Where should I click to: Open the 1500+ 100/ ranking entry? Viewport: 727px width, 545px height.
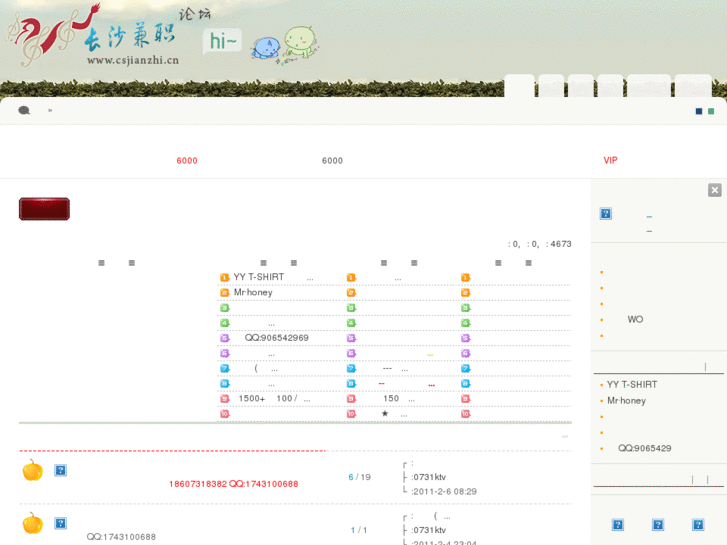point(274,398)
